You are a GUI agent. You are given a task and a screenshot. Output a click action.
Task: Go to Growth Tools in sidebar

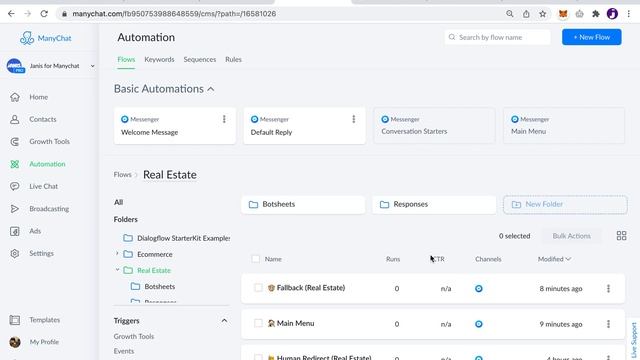tap(49, 141)
